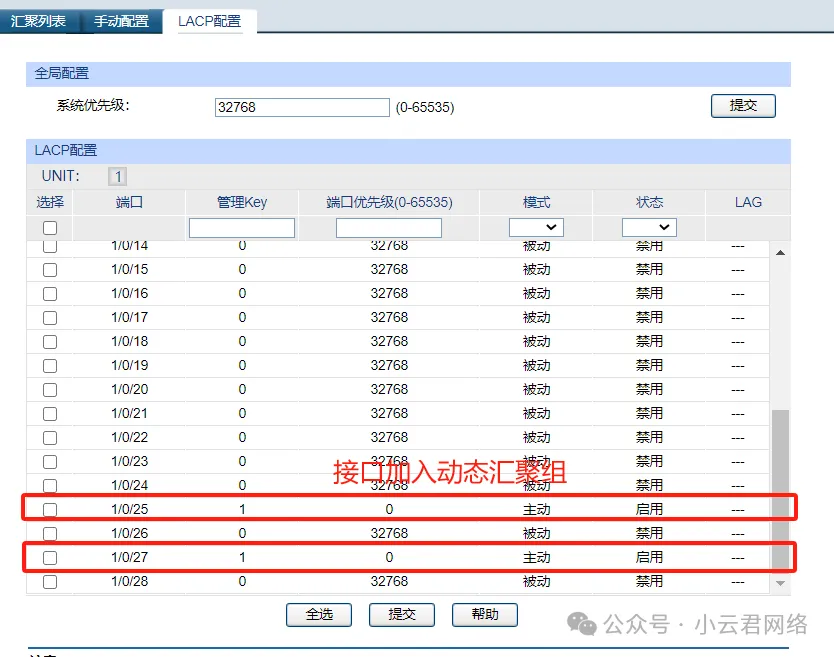Open the 模式 dropdown filter
The image size is (834, 657).
536,228
